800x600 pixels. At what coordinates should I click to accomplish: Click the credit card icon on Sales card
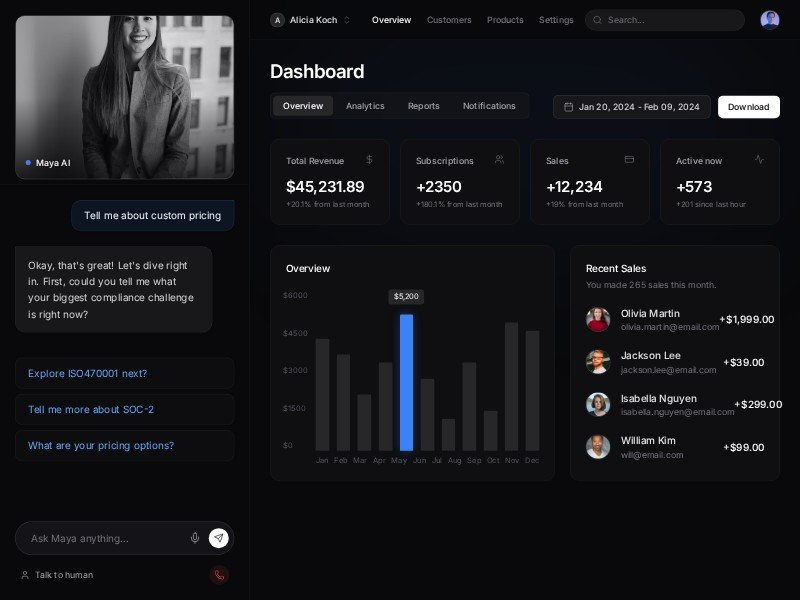pos(629,160)
